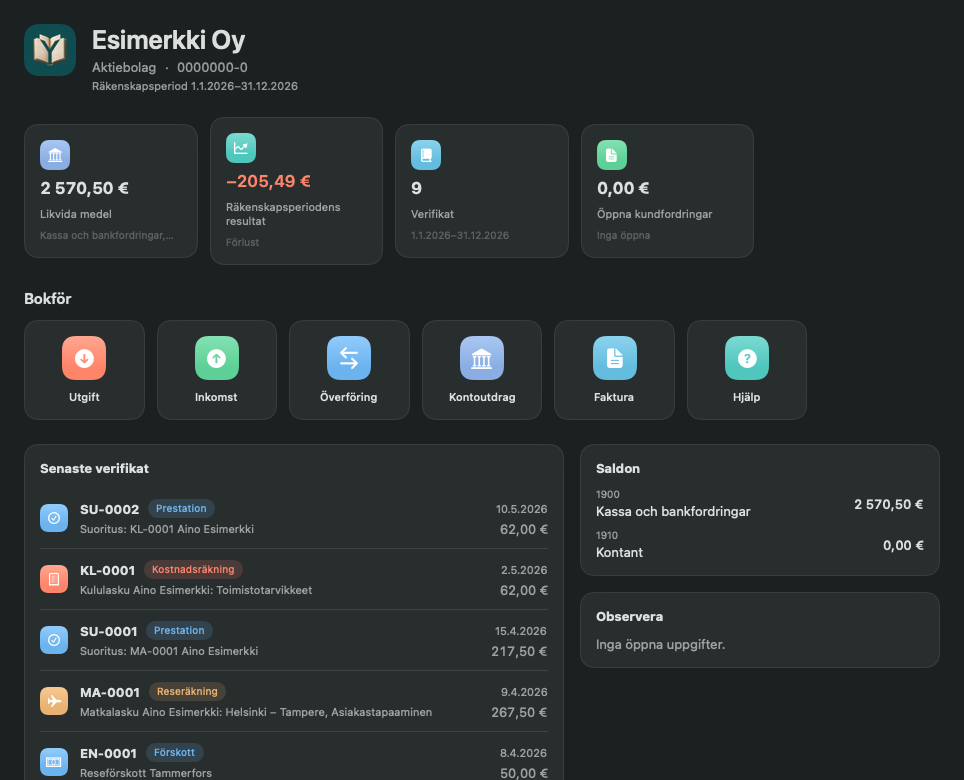Click the chart icon on Räkenskapsperiodens resultat card
Image resolution: width=964 pixels, height=780 pixels.
[241, 148]
